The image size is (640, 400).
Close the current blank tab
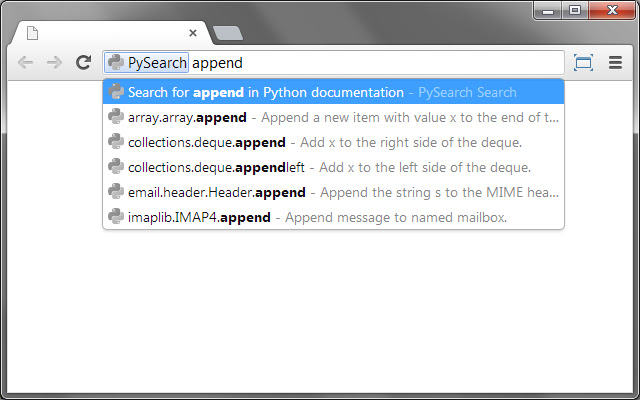193,33
